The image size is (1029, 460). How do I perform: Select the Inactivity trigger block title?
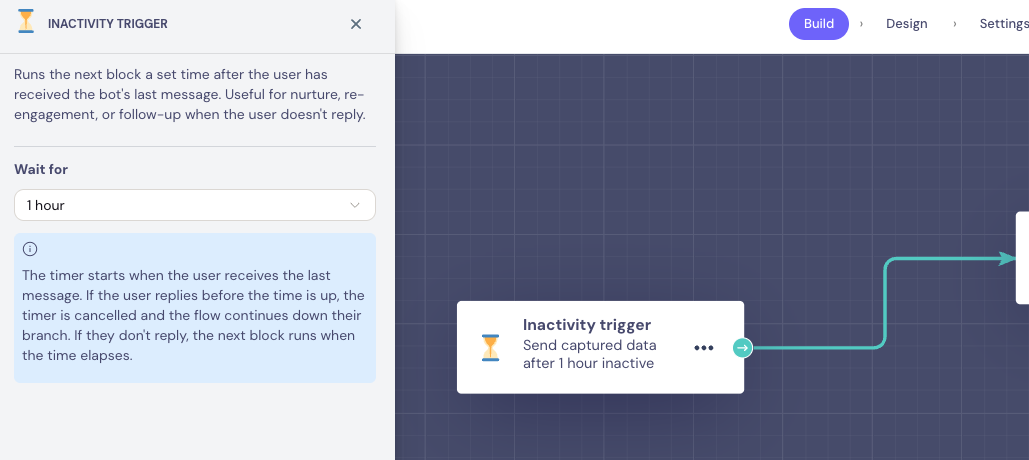point(587,325)
